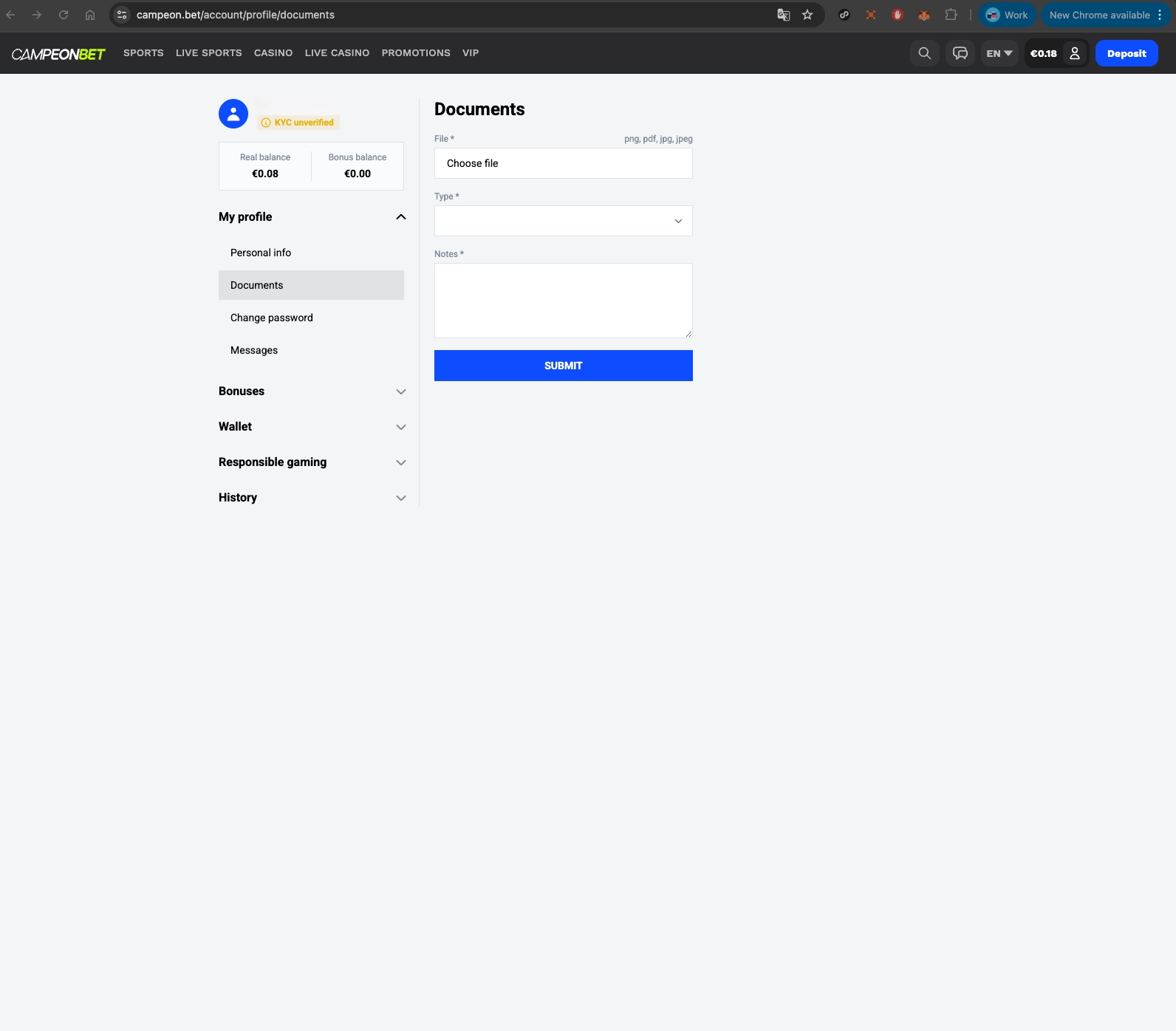Bookmark this page with star icon
The height and width of the screenshot is (1031, 1176).
tap(807, 15)
